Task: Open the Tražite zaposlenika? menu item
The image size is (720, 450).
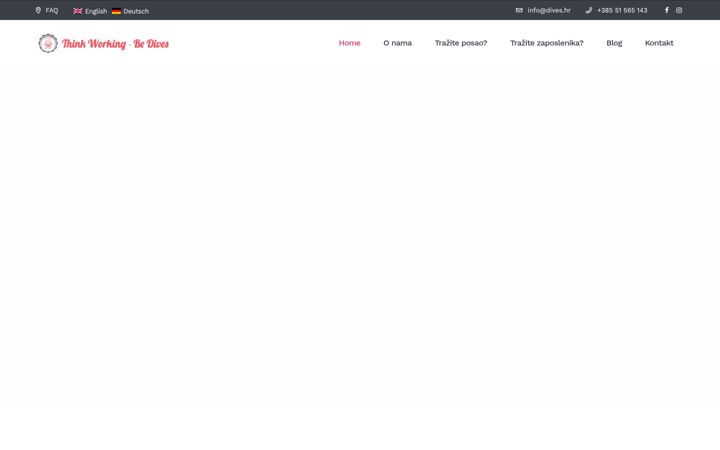Action: (x=546, y=43)
